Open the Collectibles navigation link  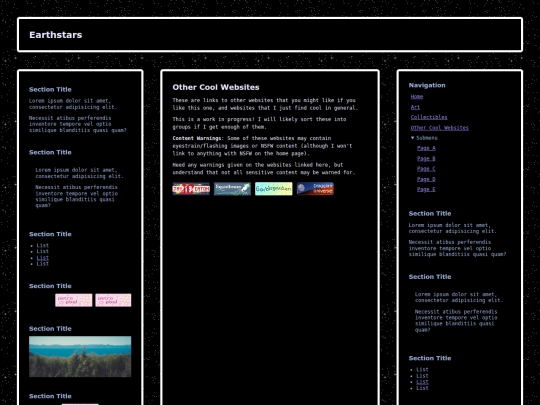pos(429,117)
